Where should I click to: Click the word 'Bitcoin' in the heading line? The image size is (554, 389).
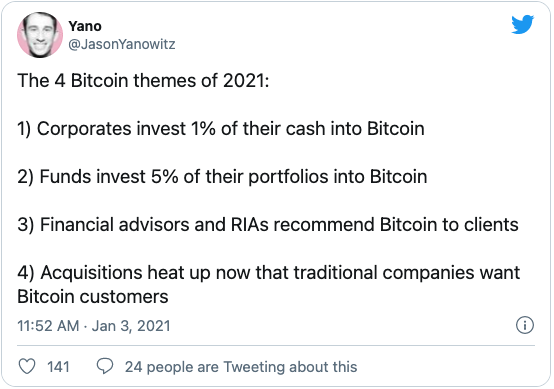99,81
